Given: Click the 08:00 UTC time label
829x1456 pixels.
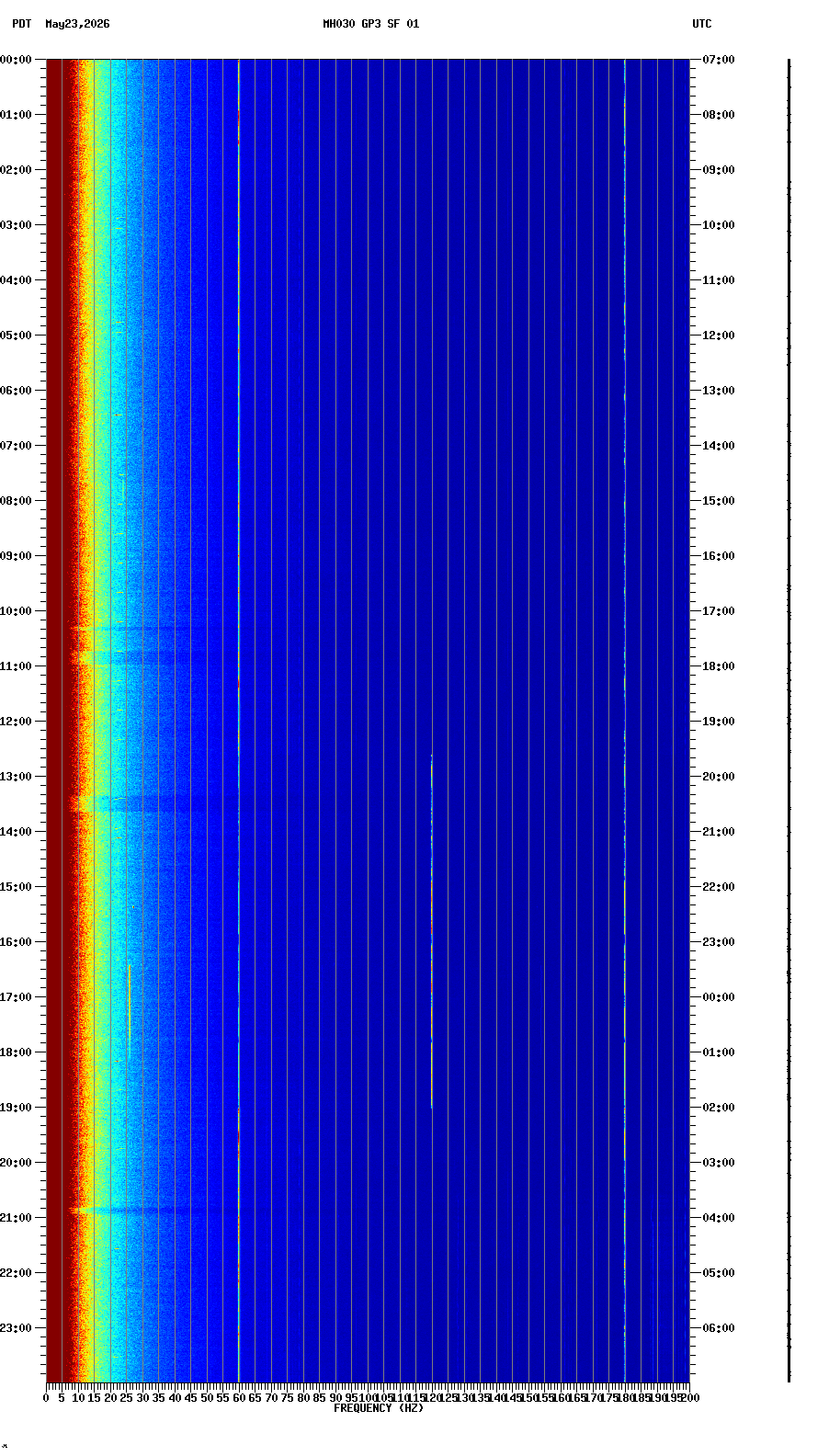Looking at the screenshot, I should pos(719,115).
